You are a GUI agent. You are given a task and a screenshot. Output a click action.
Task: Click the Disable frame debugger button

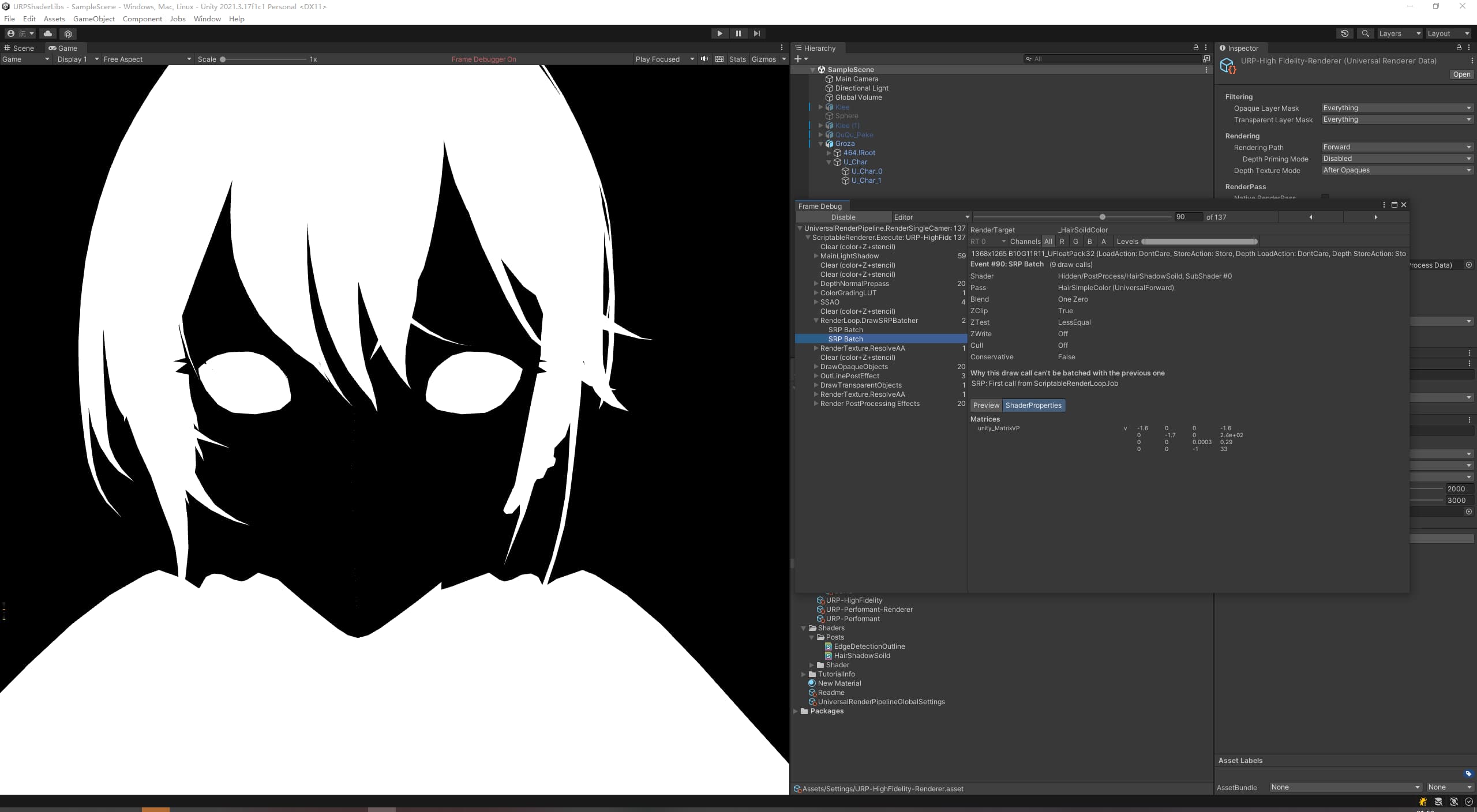click(843, 217)
